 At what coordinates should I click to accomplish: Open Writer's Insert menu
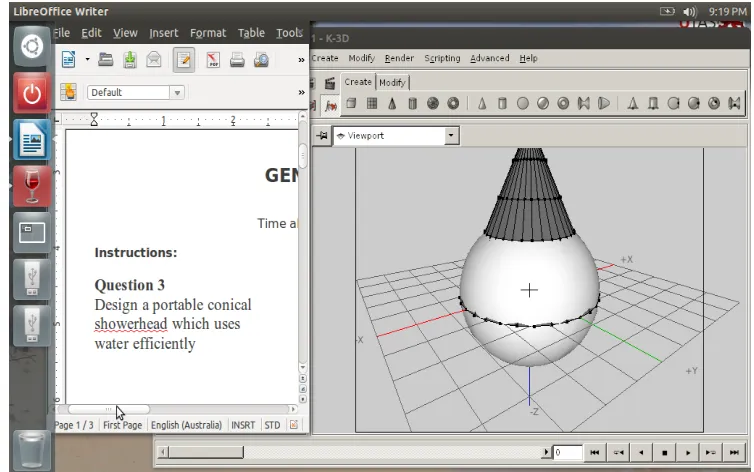163,33
